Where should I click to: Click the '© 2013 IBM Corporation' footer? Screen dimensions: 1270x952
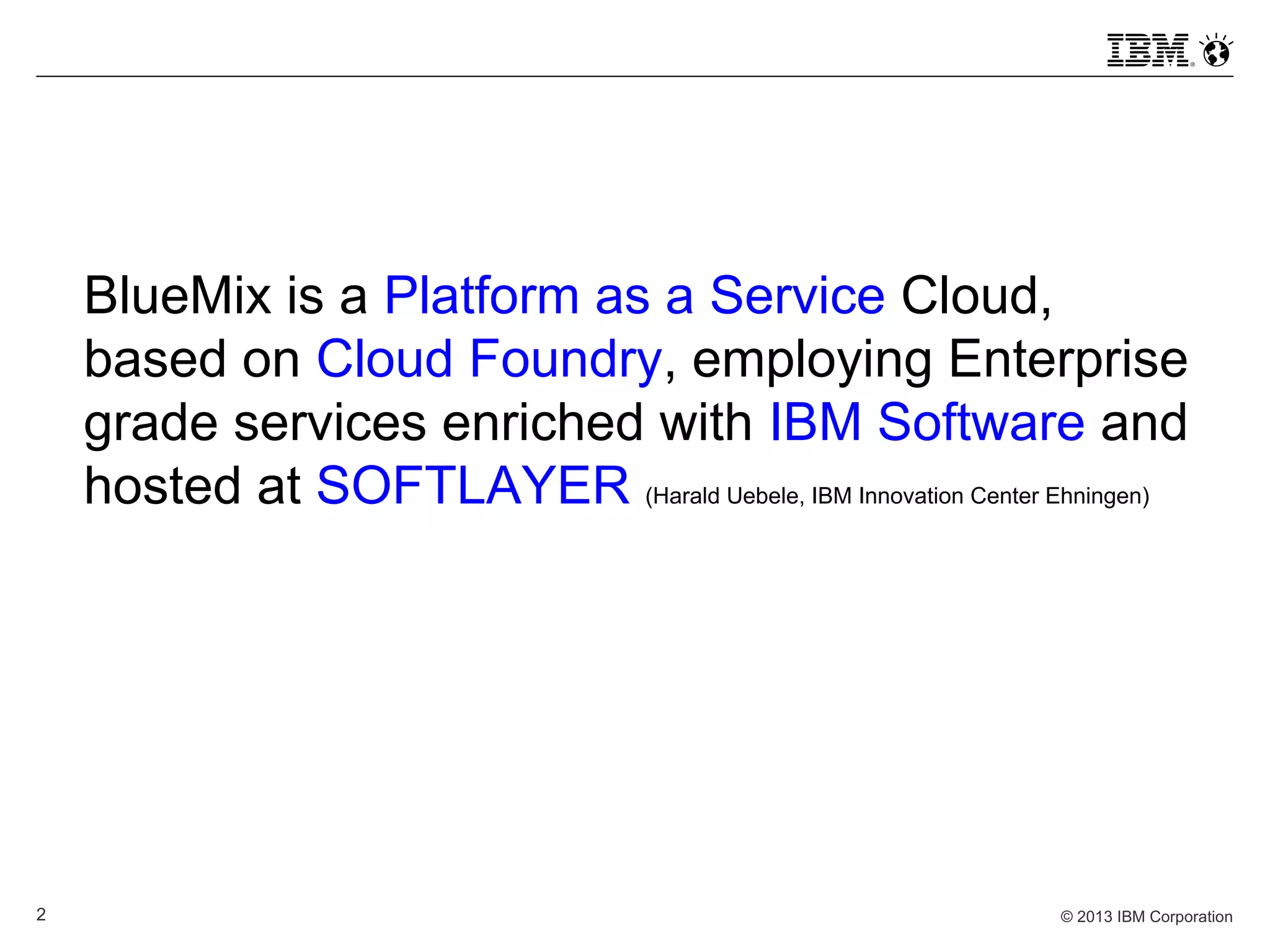1146,917
